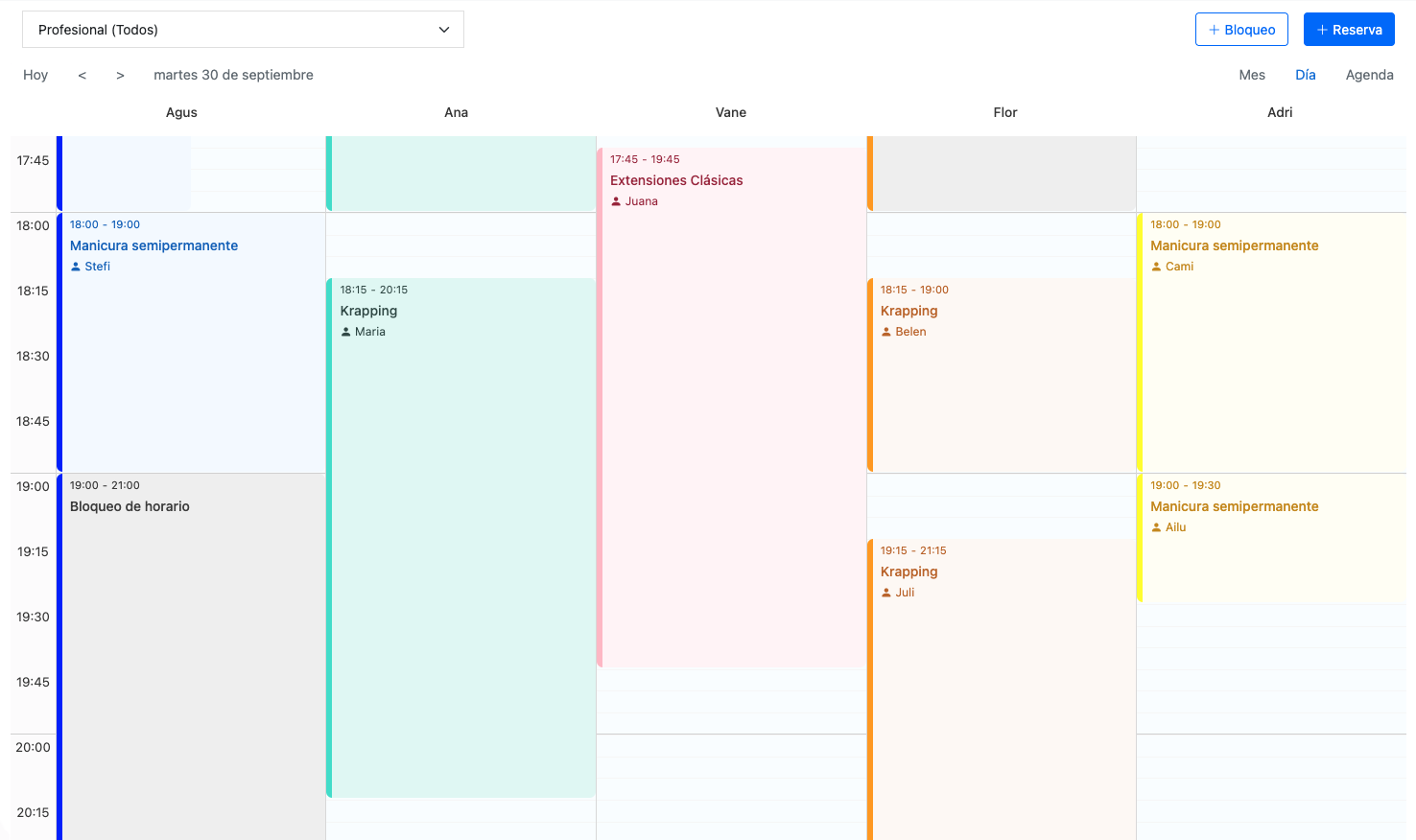Go to previous day with left arrow
The width and height of the screenshot is (1416, 840).
[x=83, y=75]
